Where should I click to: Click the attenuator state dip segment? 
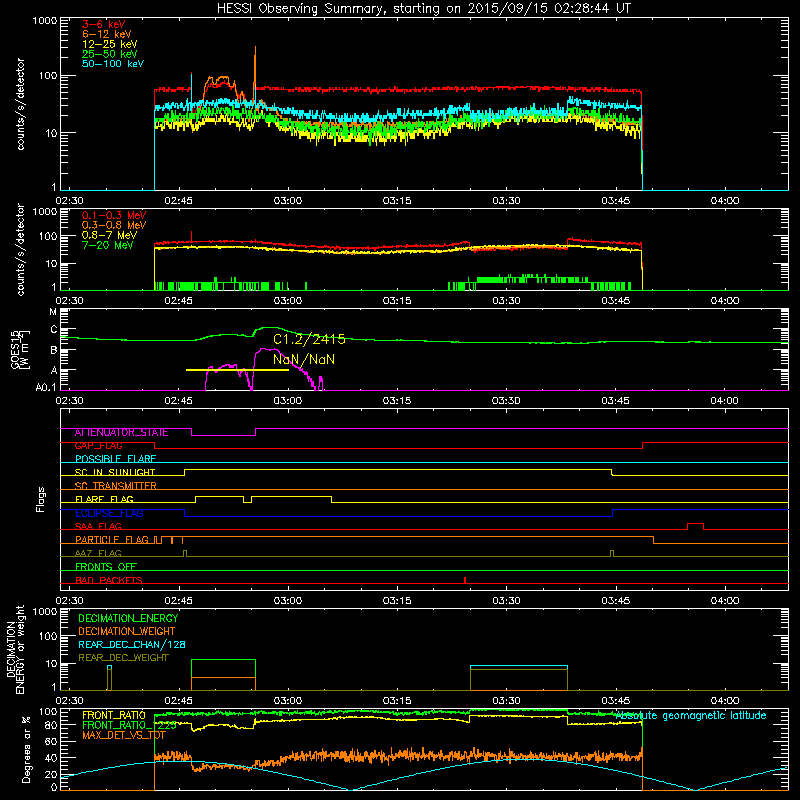pos(223,435)
